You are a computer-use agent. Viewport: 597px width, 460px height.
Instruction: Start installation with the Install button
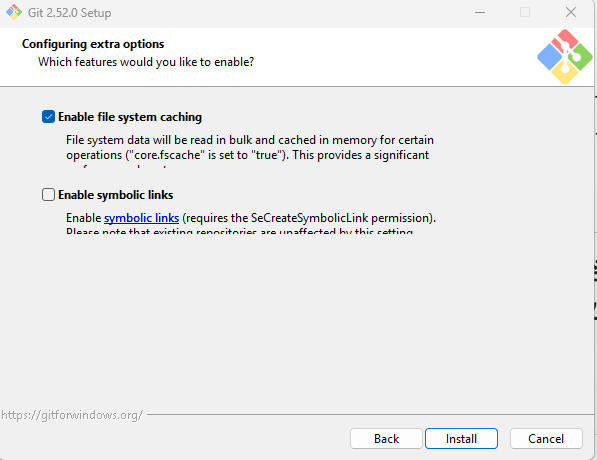click(x=461, y=439)
